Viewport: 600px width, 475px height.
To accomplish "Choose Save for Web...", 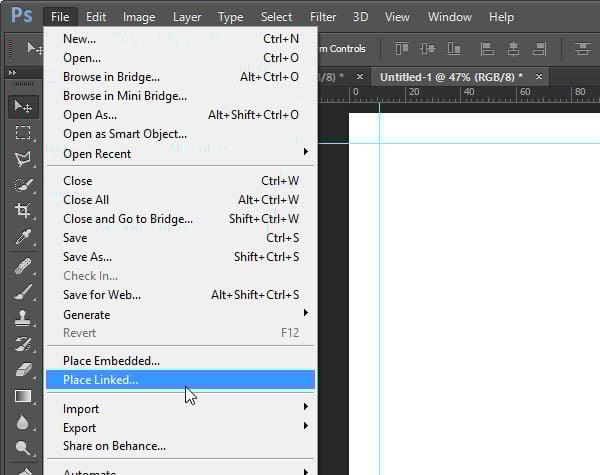I will pyautogui.click(x=180, y=295).
